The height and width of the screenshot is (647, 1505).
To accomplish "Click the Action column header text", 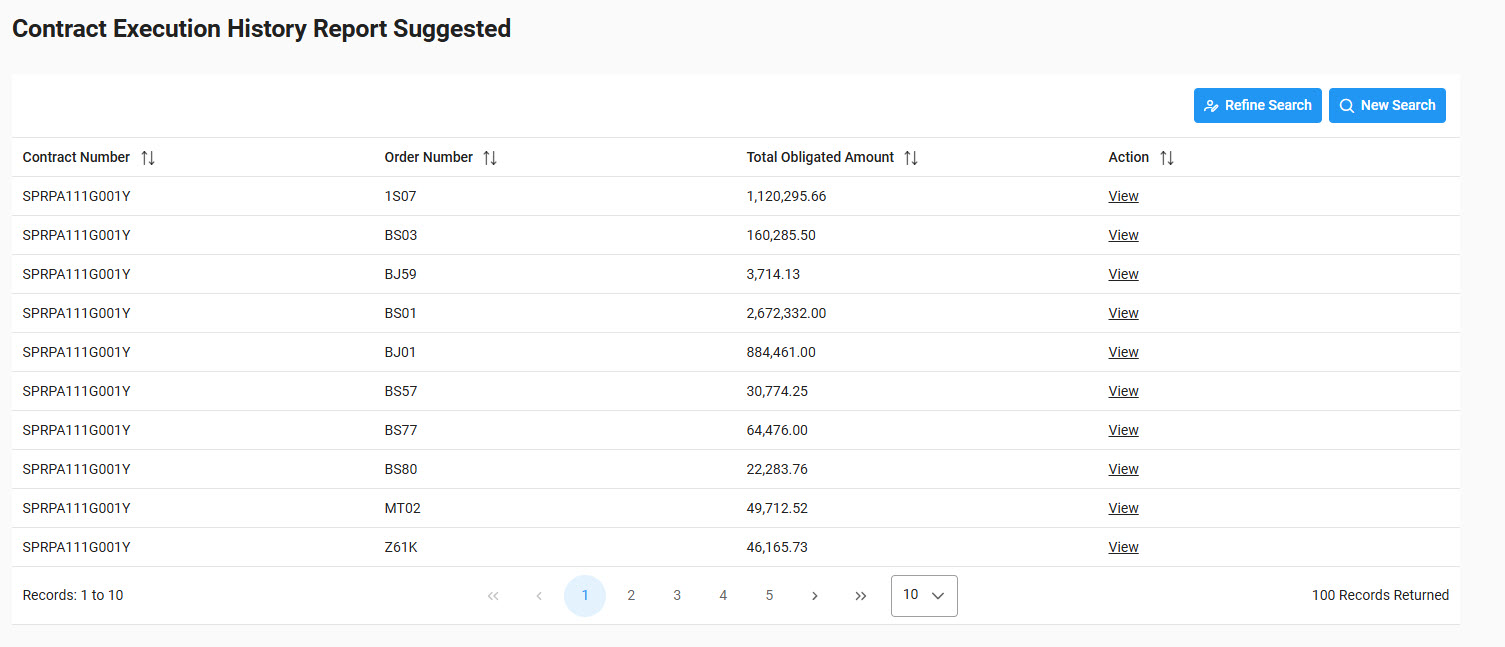I will (x=1128, y=157).
